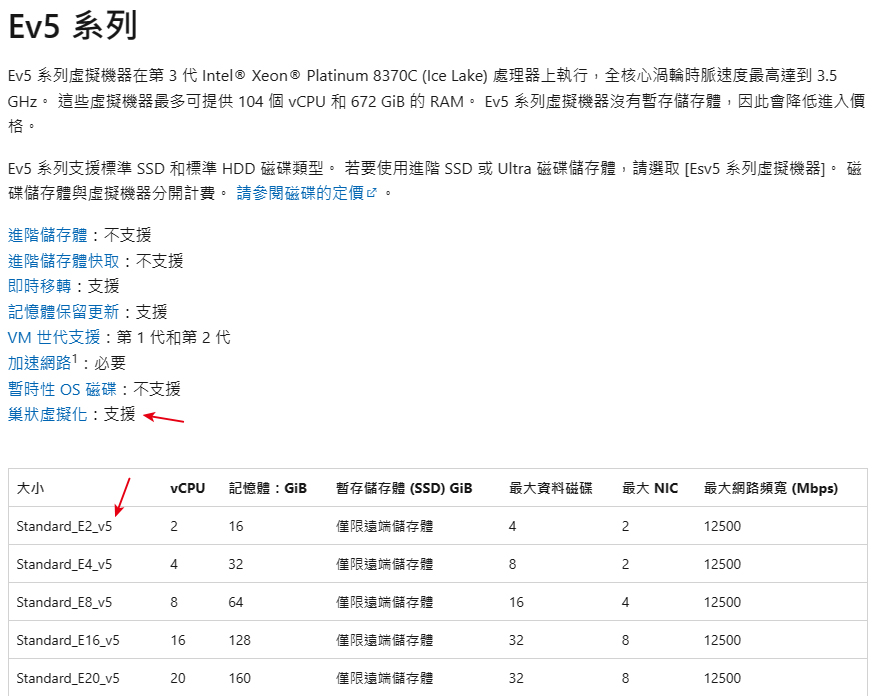Viewport: 874px width, 696px height.
Task: Select the 大小 column header
Action: tap(31, 488)
